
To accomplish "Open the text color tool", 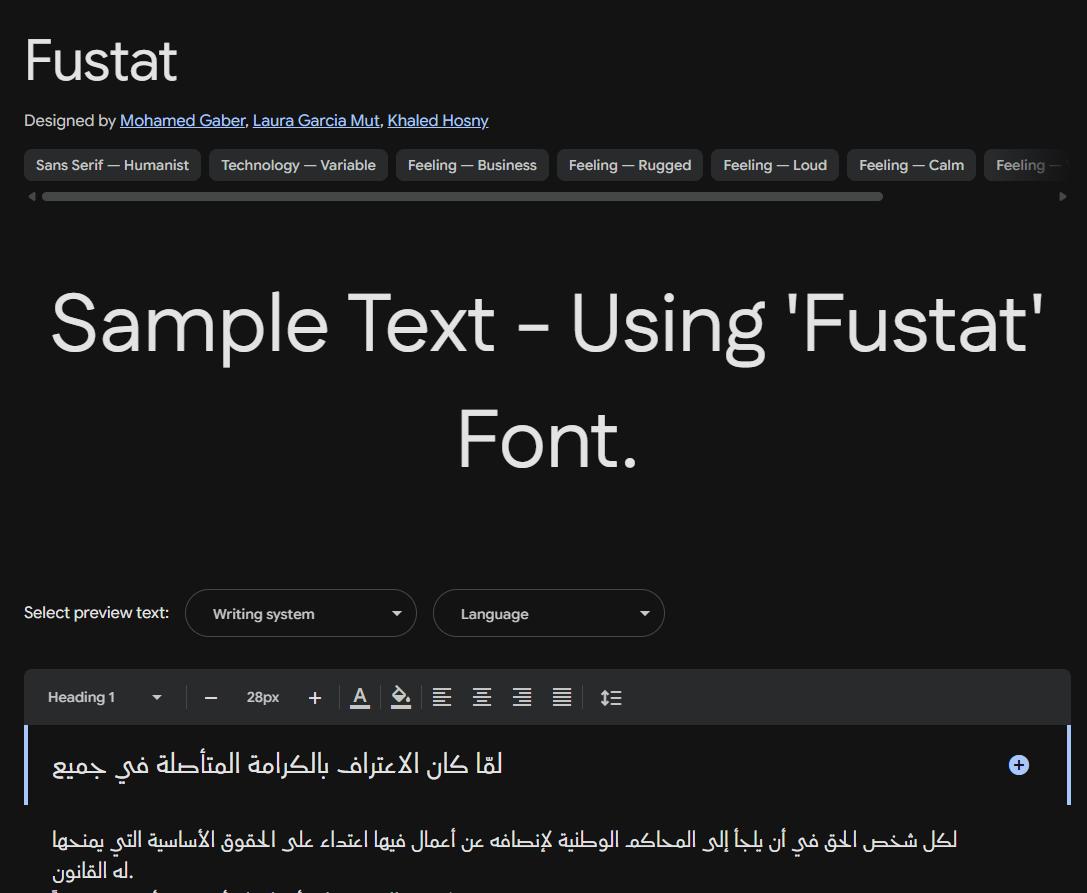I will point(359,697).
